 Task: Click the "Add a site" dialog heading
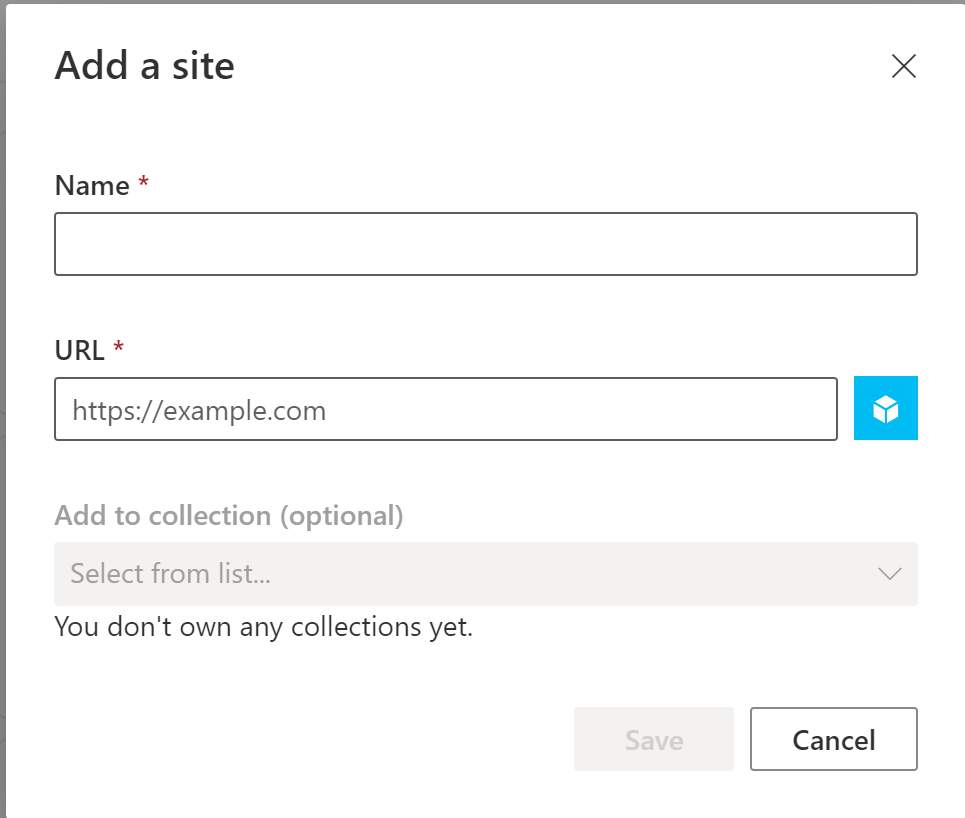tap(144, 66)
